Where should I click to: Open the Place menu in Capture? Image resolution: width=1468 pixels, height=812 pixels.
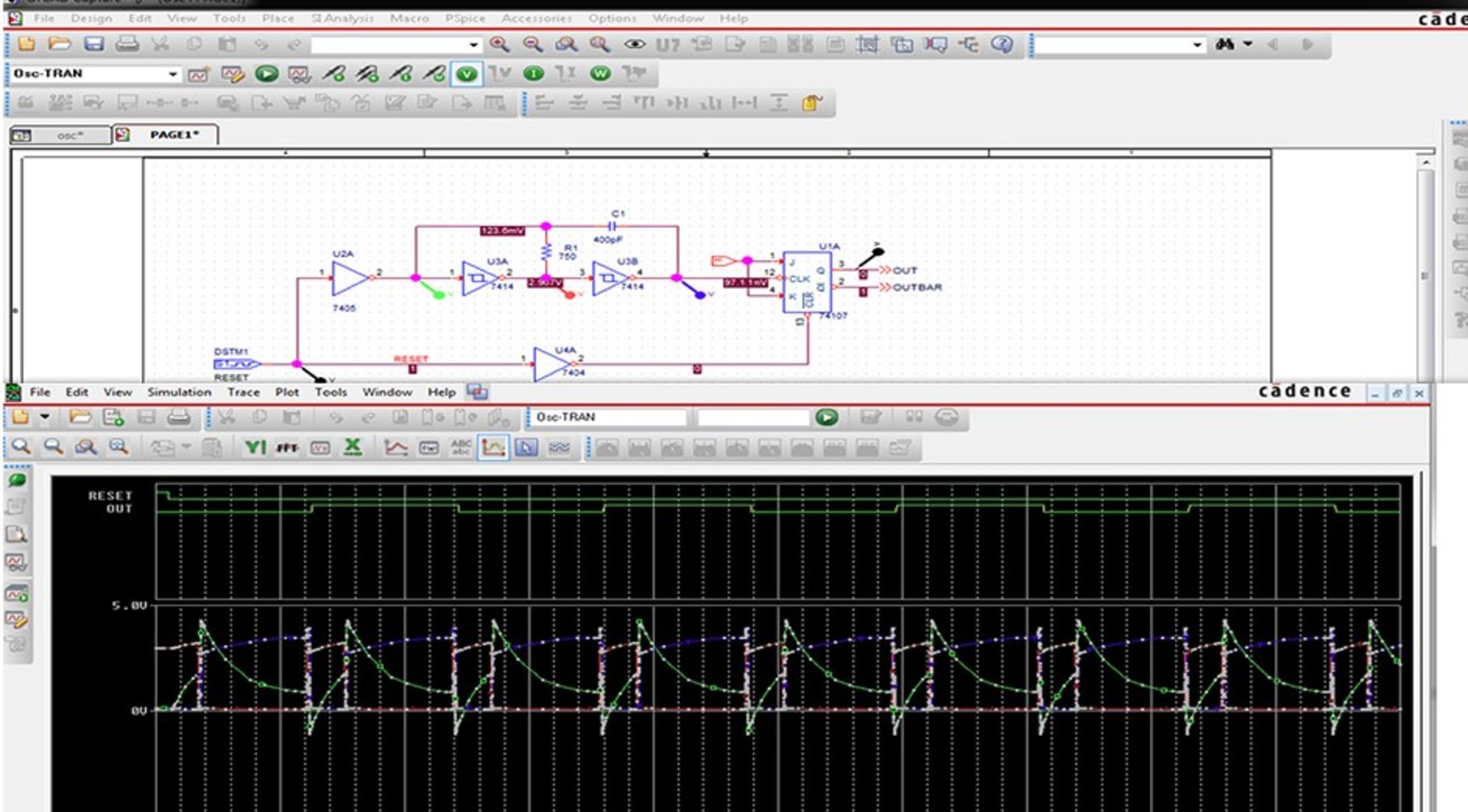click(x=278, y=18)
